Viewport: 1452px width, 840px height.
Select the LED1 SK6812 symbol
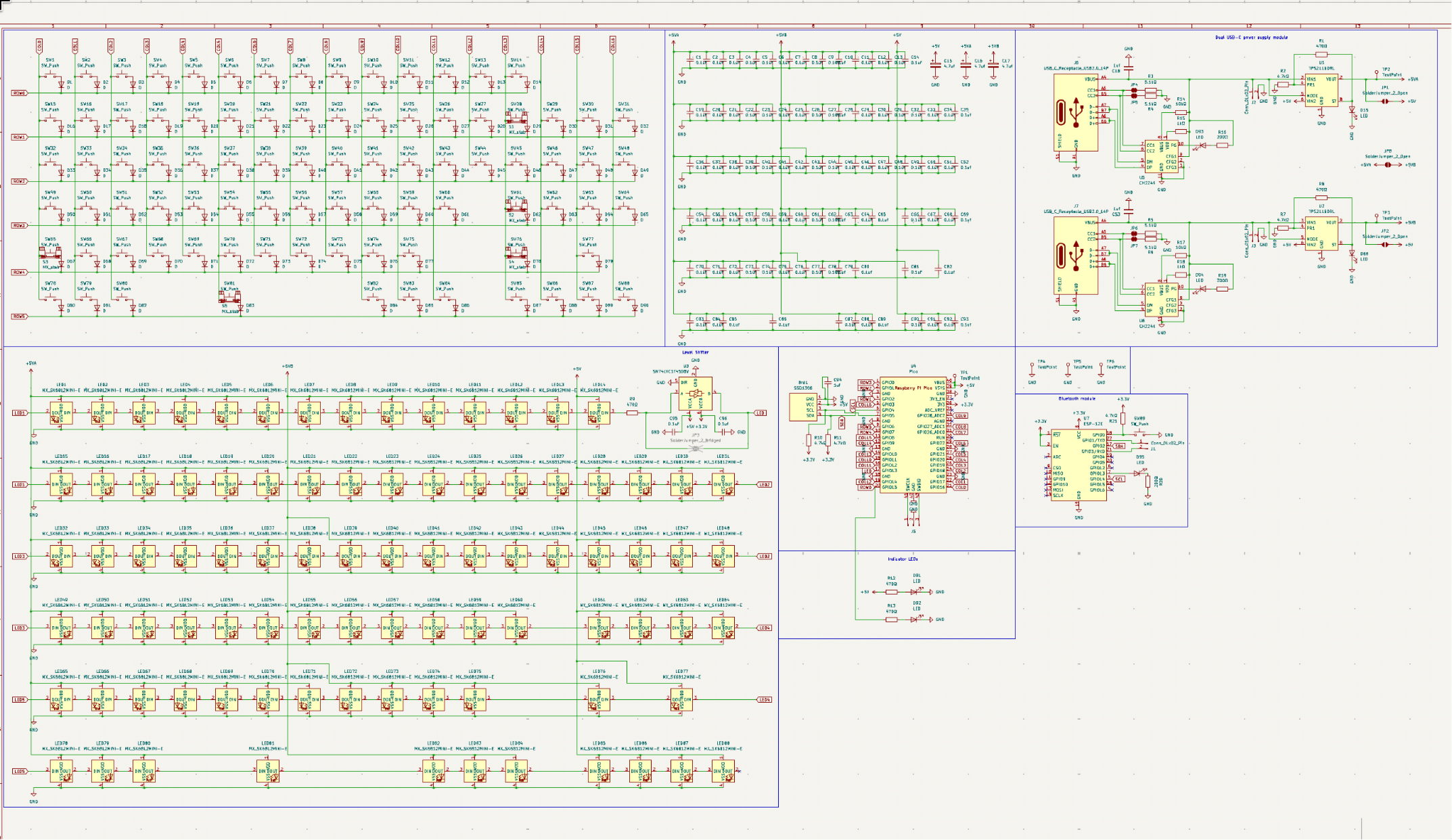pyautogui.click(x=61, y=413)
